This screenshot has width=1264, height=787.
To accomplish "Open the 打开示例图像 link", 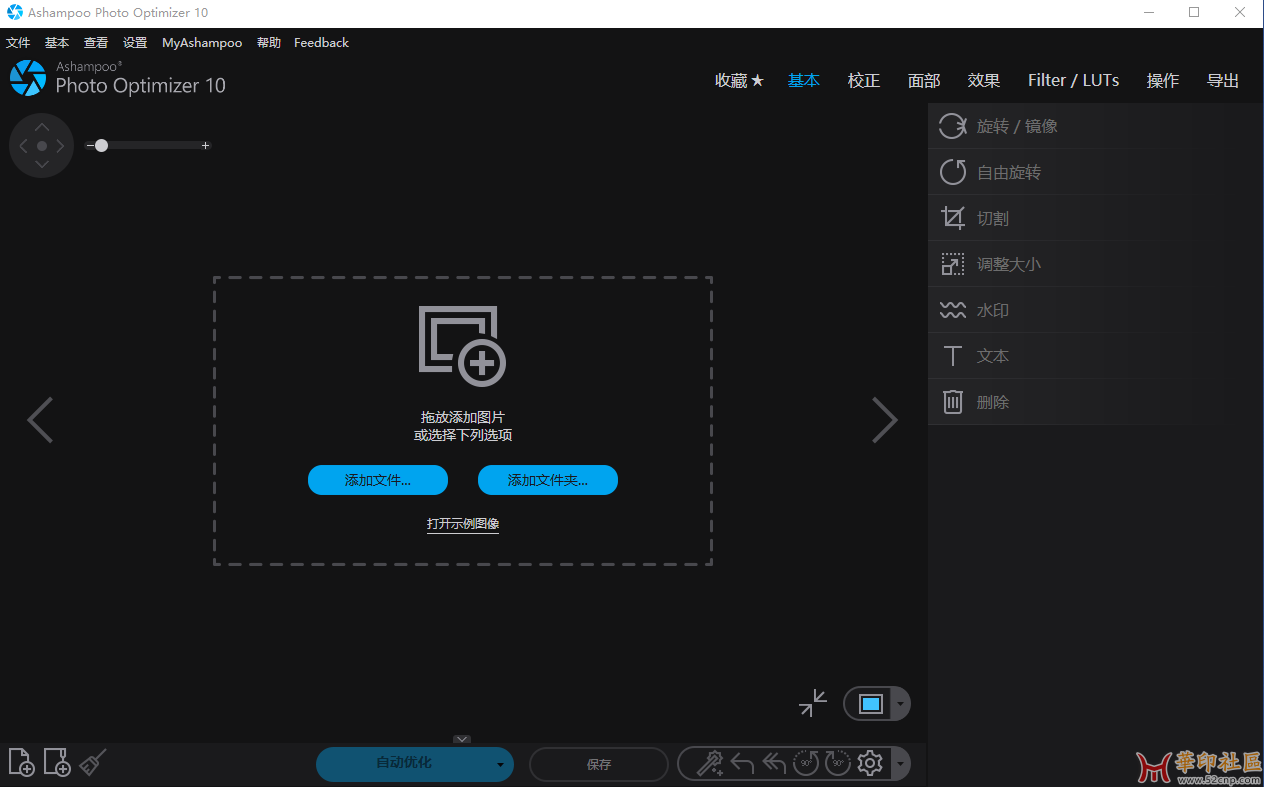I will 463,524.
